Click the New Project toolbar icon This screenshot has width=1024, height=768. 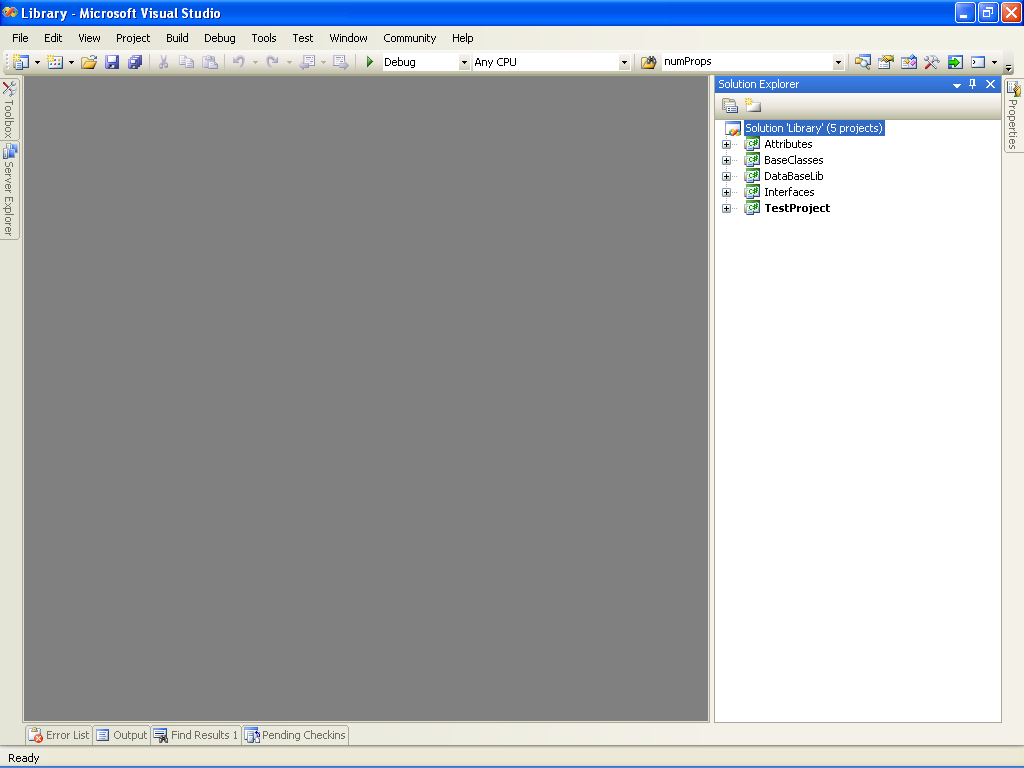point(20,62)
